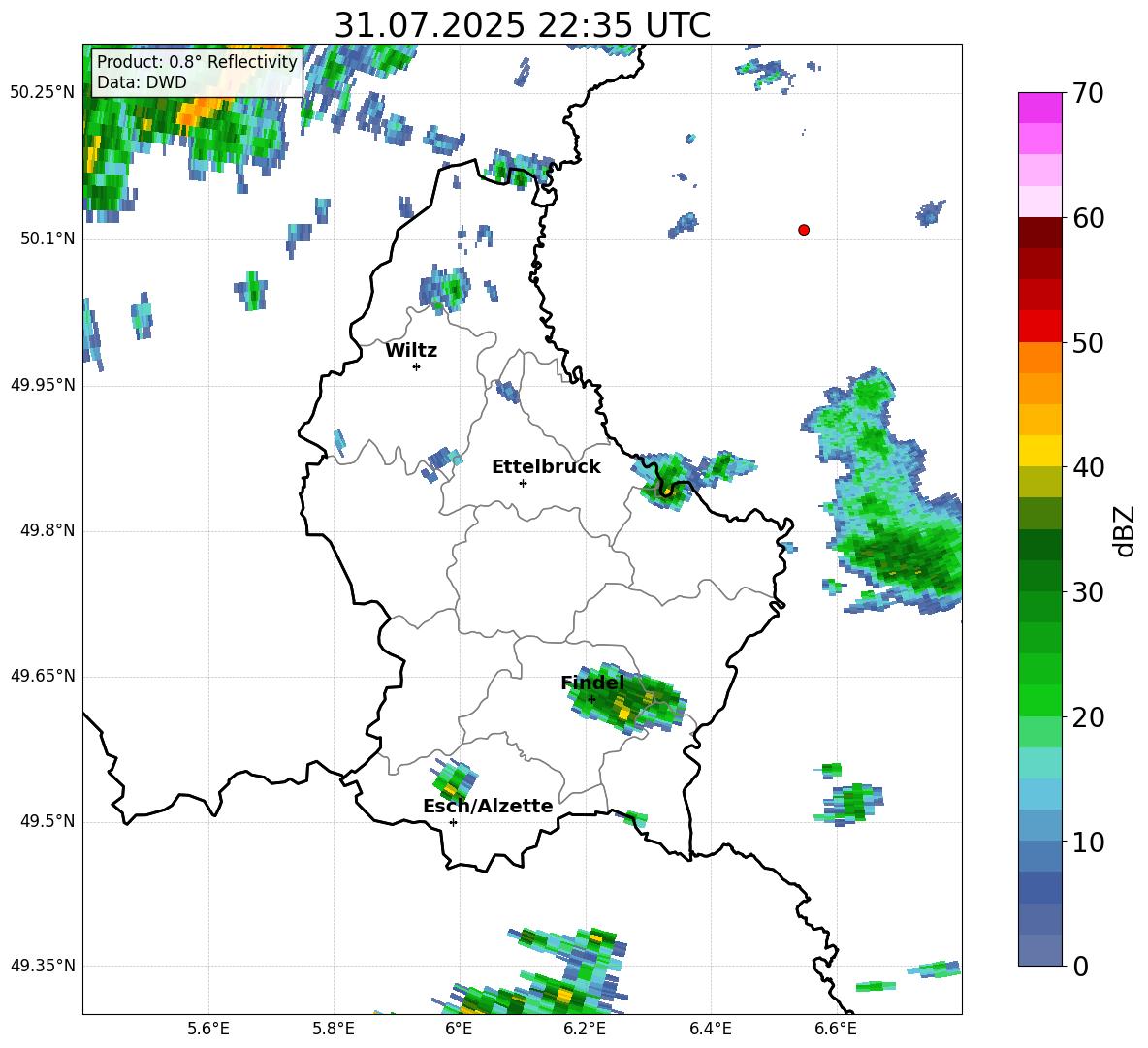Click the red dot station marker
This screenshot has height=1048, width=1148.
tap(804, 230)
